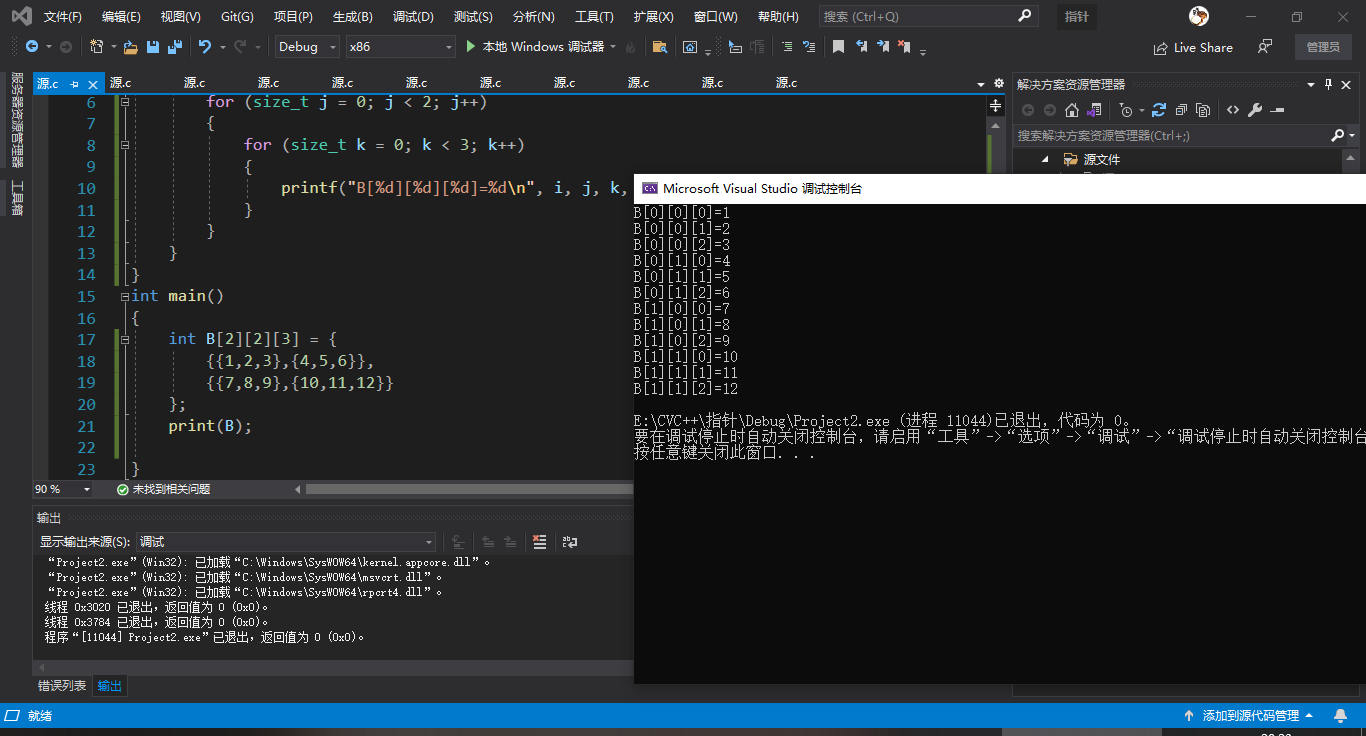This screenshot has width=1366, height=736.
Task: Open Properties wrench icon in Solution Explorer
Action: point(1255,110)
